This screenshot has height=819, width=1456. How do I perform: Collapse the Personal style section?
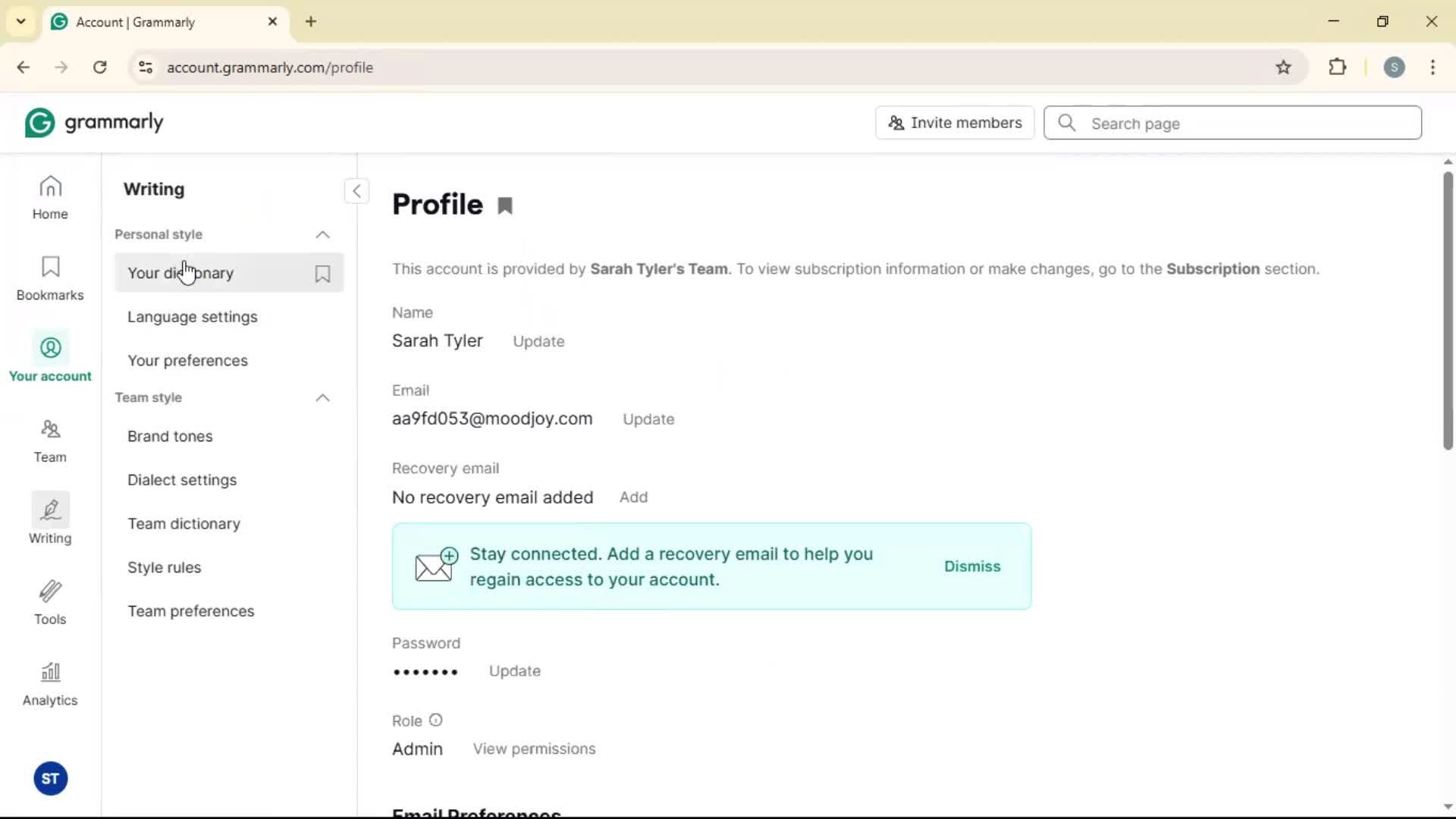[x=322, y=235]
